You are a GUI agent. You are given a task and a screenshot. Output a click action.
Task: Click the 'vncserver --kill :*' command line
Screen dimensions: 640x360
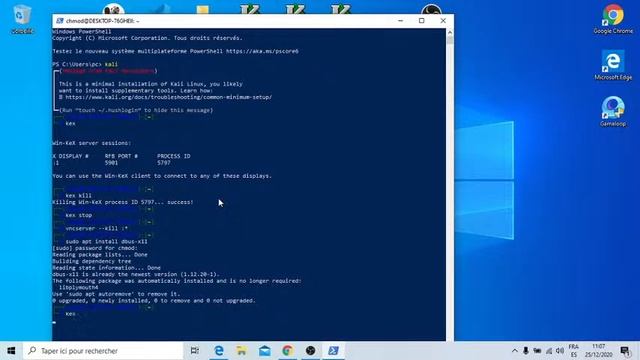(97, 228)
